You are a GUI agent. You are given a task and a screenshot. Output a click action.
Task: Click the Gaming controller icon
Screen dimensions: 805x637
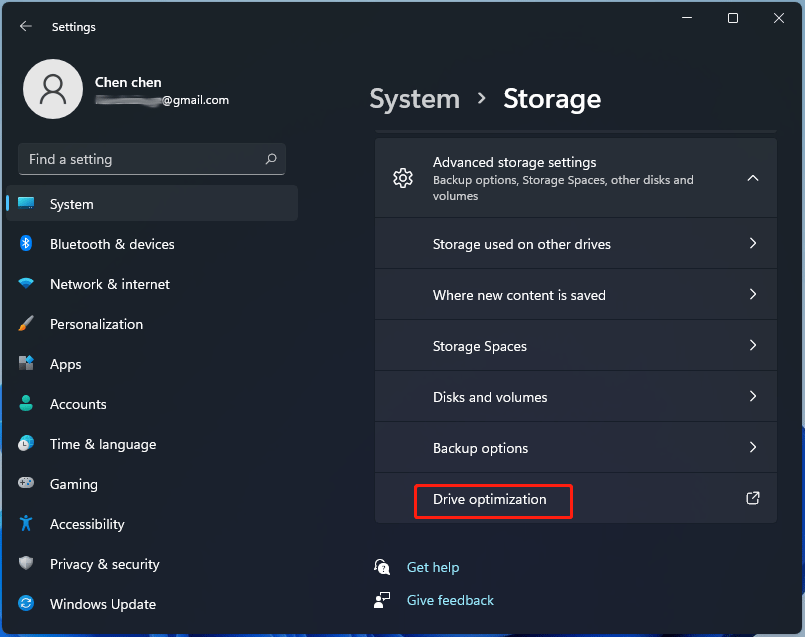pos(26,483)
